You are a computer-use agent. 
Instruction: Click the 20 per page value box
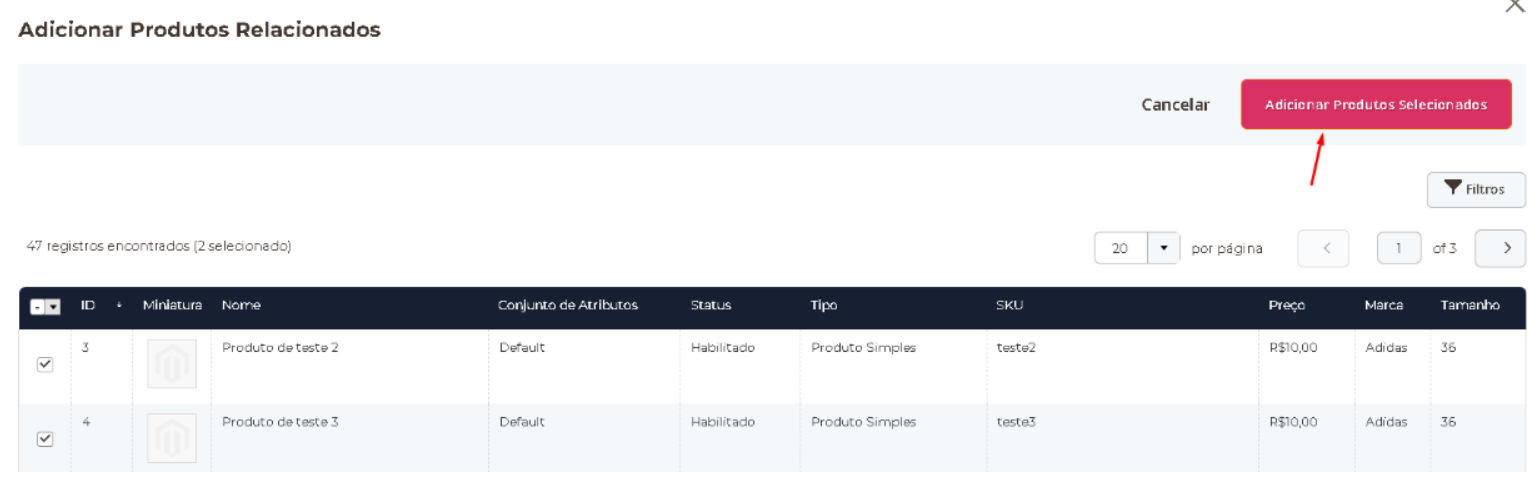pos(1120,248)
